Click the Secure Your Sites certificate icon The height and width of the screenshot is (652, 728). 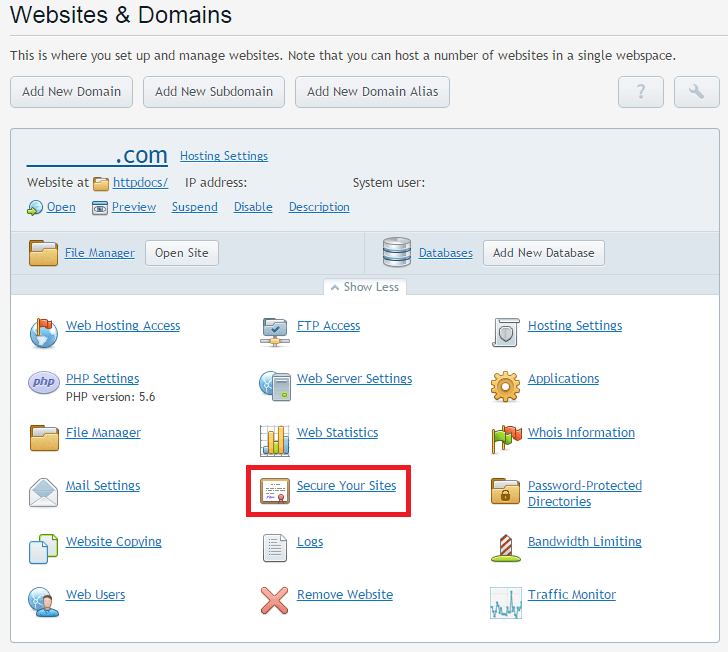(x=275, y=491)
